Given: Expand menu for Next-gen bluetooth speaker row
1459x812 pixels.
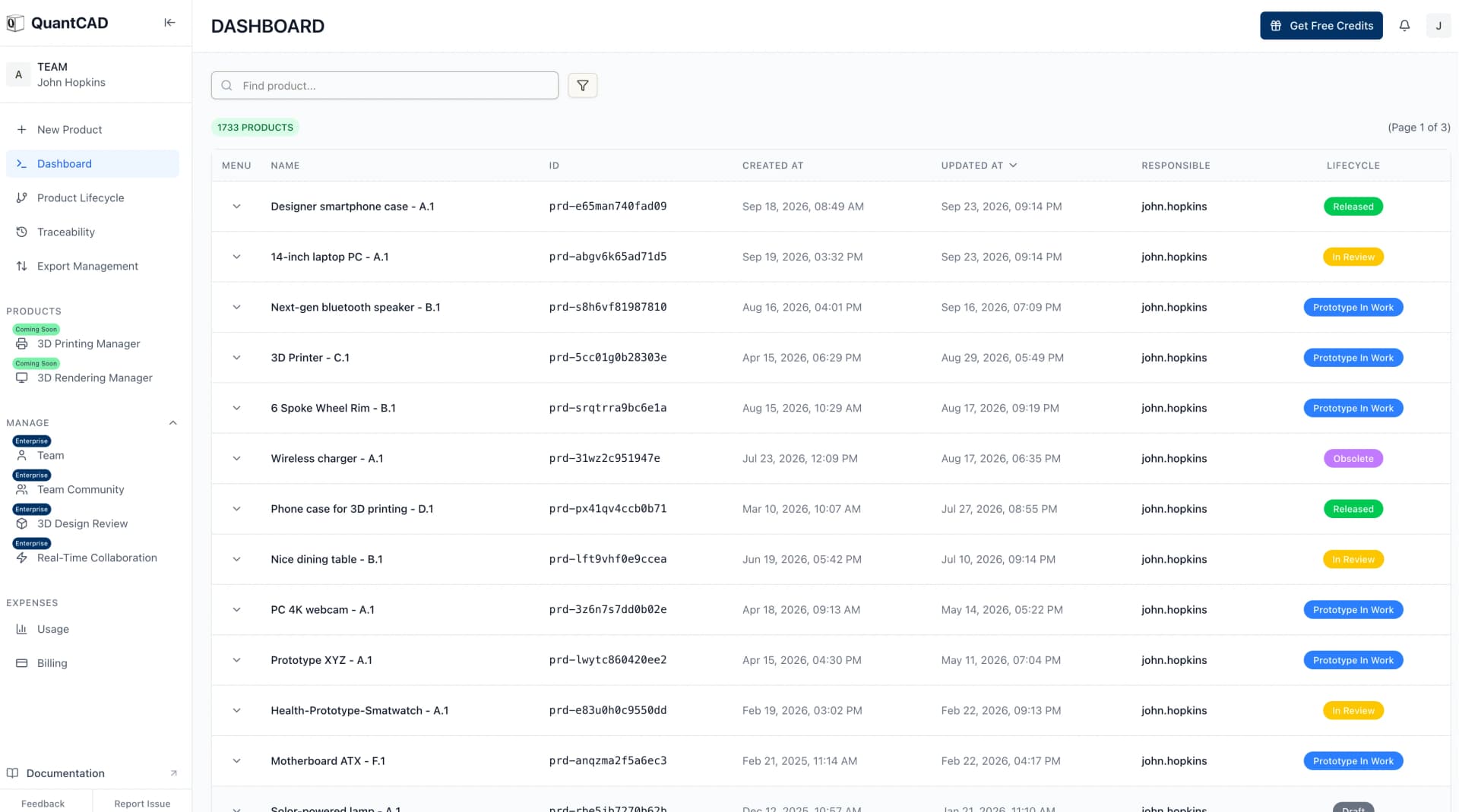Looking at the screenshot, I should tap(236, 308).
